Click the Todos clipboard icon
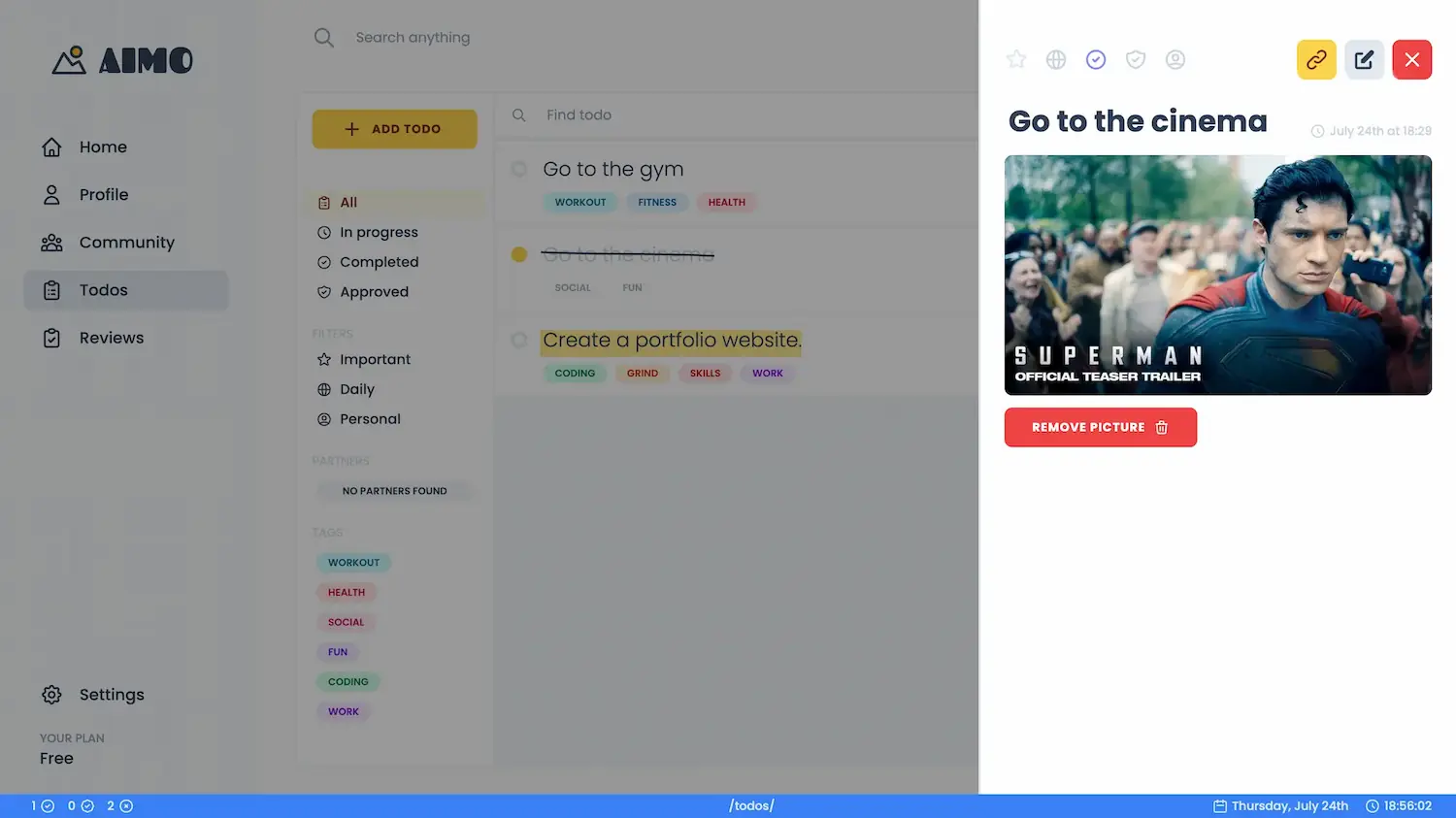Image resolution: width=1456 pixels, height=818 pixels. 52,290
